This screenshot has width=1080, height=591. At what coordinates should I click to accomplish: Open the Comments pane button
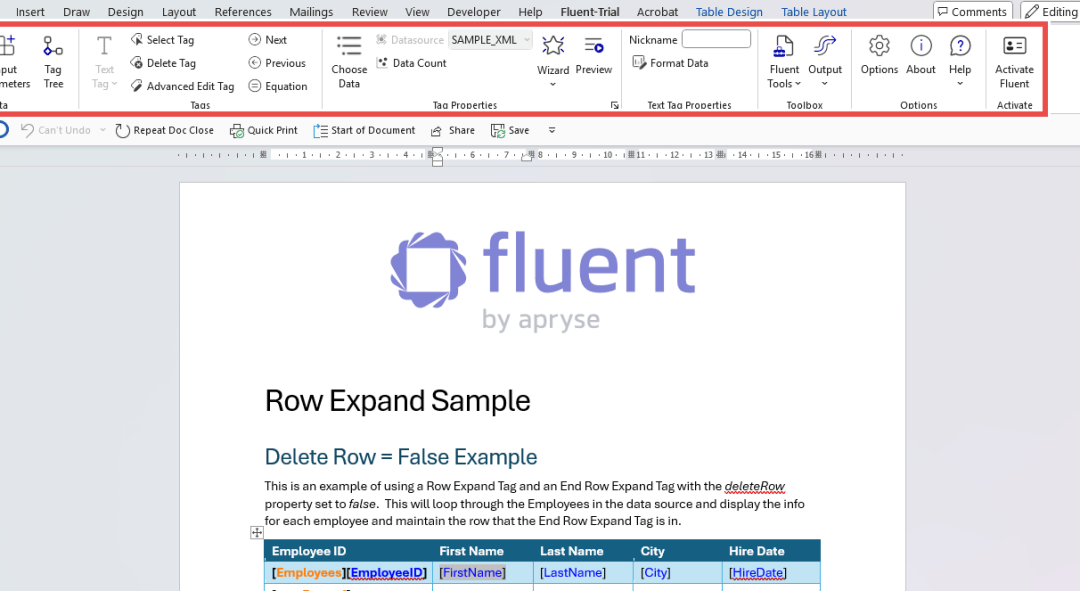(x=973, y=12)
